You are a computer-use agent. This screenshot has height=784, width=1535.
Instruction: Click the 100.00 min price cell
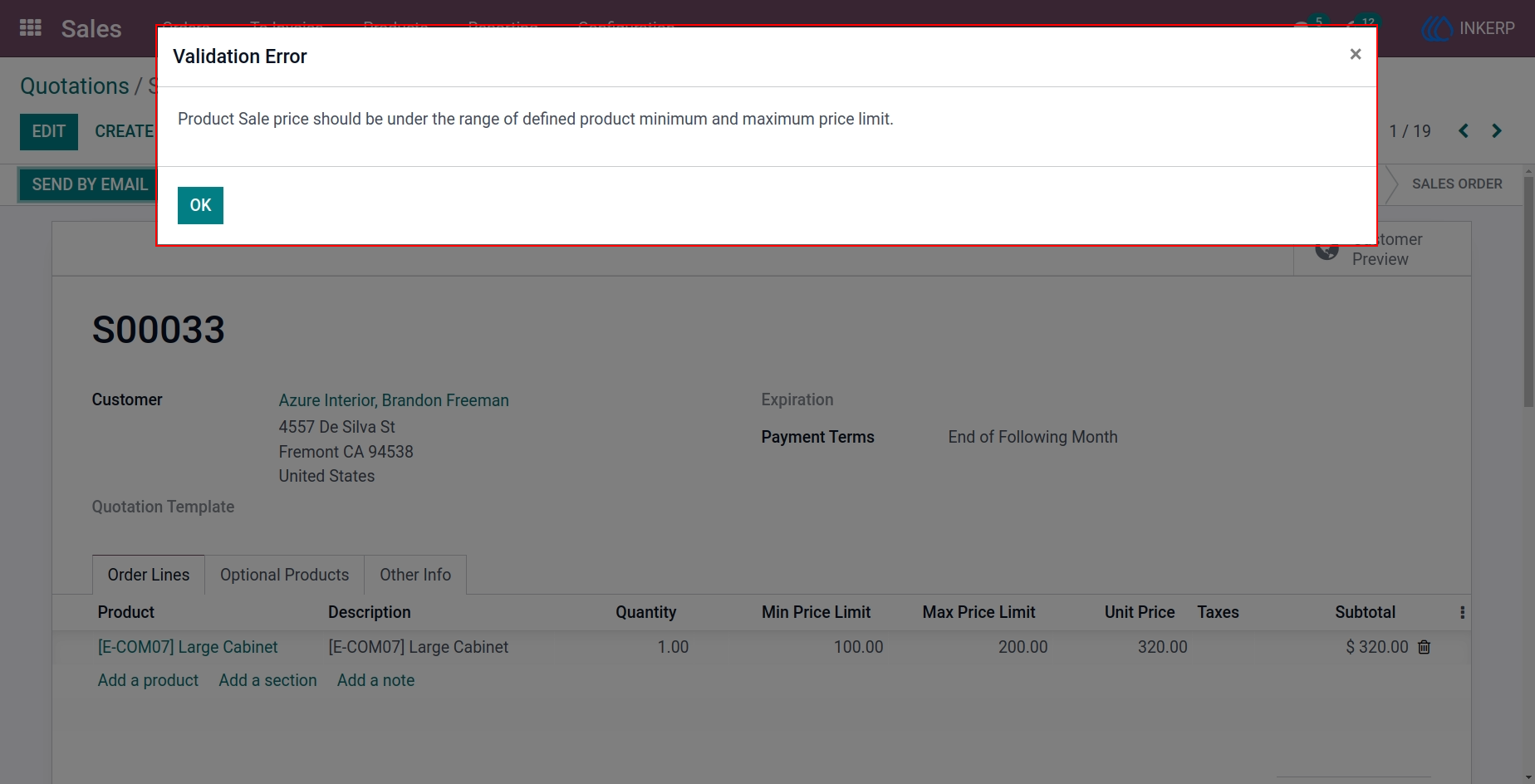(858, 647)
